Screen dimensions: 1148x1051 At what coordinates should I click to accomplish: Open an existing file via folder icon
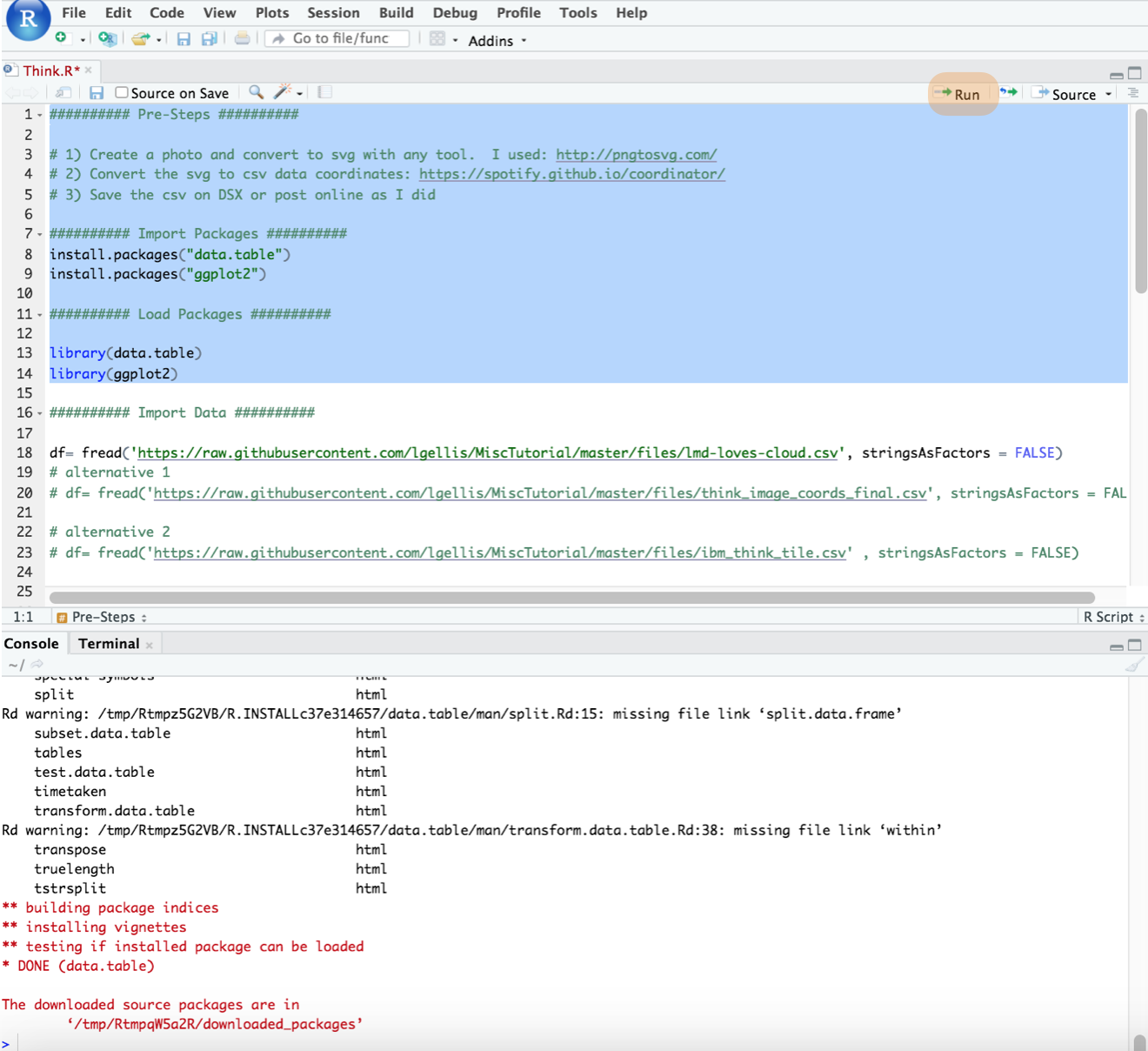[140, 38]
